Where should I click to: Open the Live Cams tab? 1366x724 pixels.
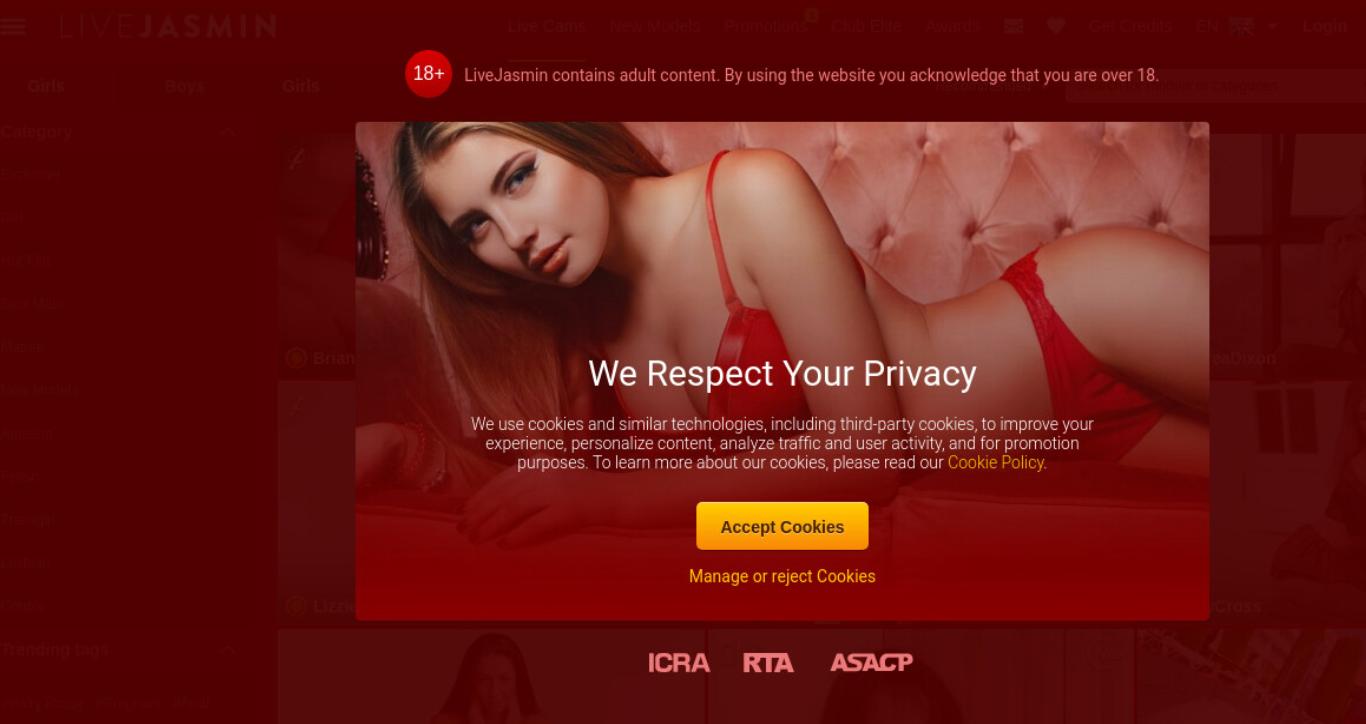546,27
